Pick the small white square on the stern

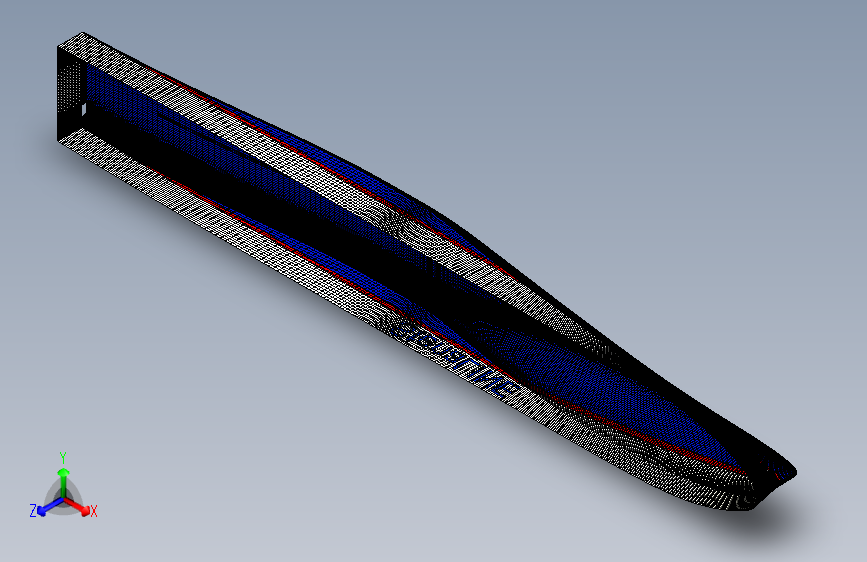[x=84, y=110]
